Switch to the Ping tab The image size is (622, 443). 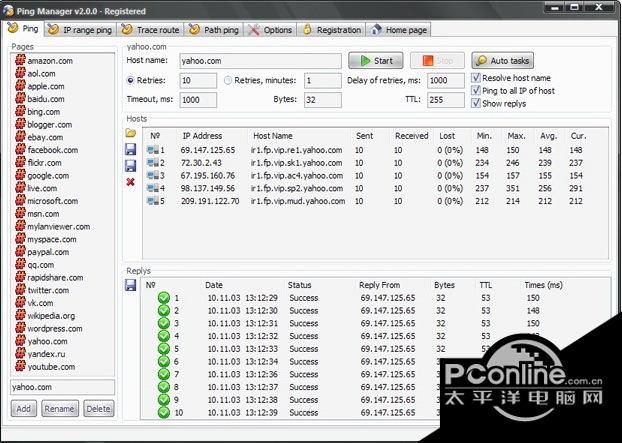click(23, 29)
